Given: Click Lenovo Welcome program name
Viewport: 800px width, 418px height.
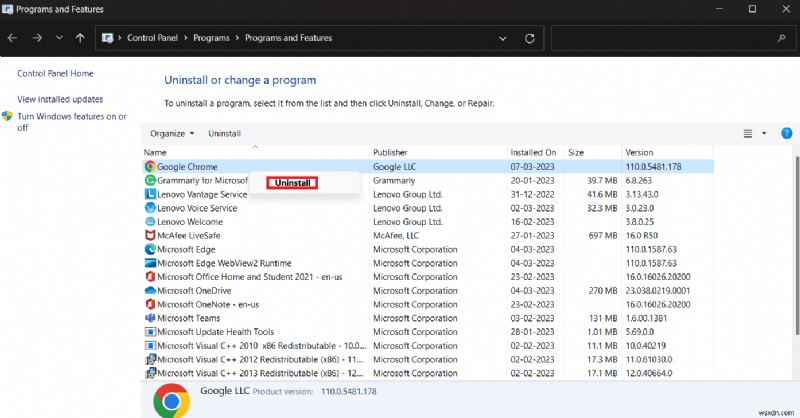Looking at the screenshot, I should pyautogui.click(x=190, y=222).
